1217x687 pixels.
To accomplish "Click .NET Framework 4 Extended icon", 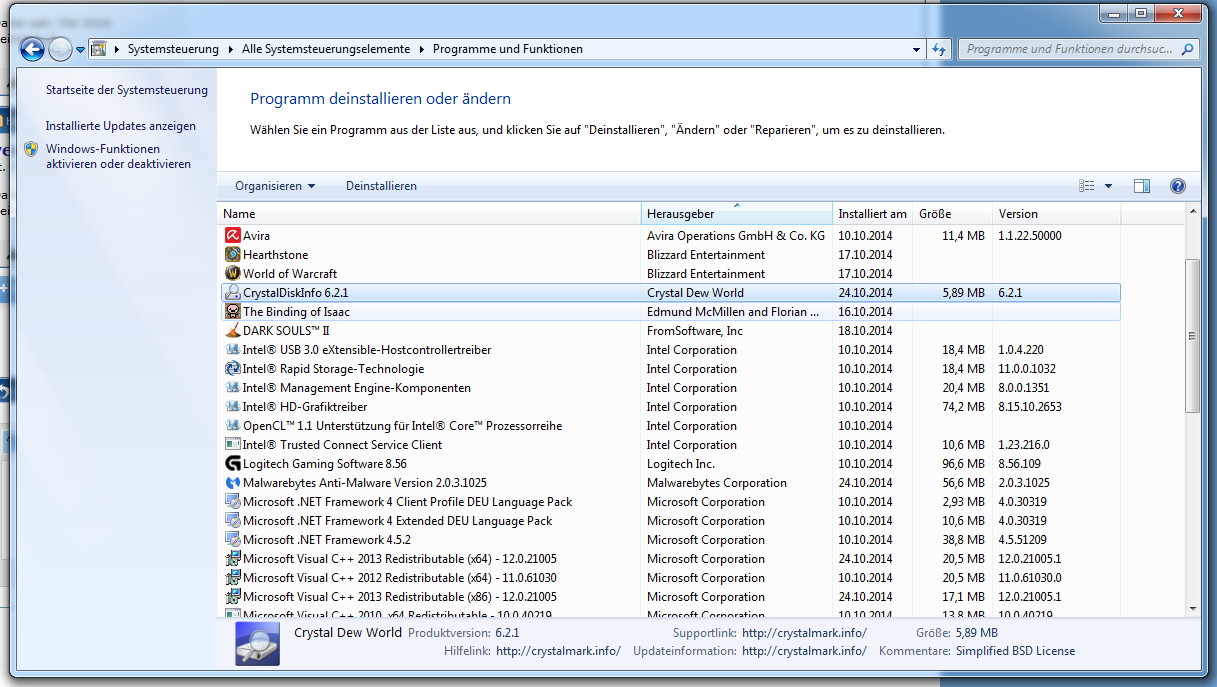I will (232, 521).
